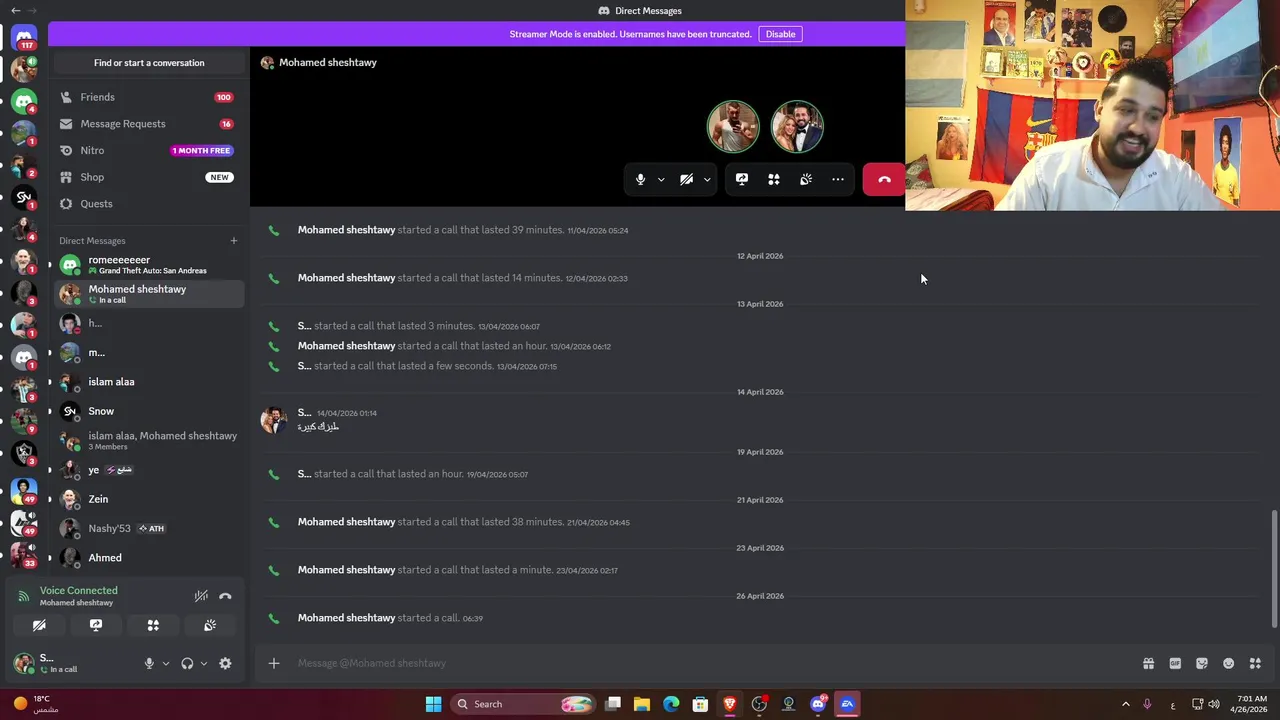The height and width of the screenshot is (720, 1280).
Task: Click first call participant avatar
Action: coord(733,126)
